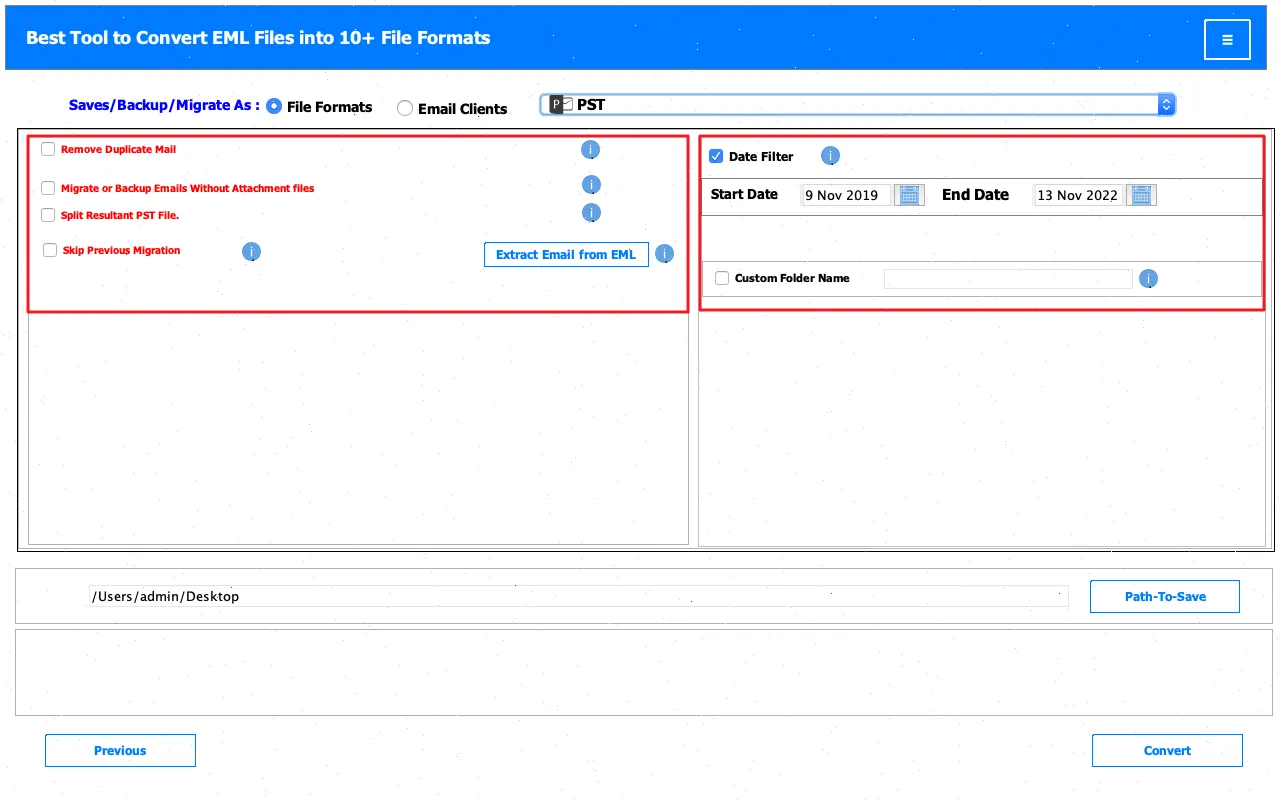Click info icon next to Skip Previous Migration
This screenshot has height=800, width=1280.
[252, 251]
